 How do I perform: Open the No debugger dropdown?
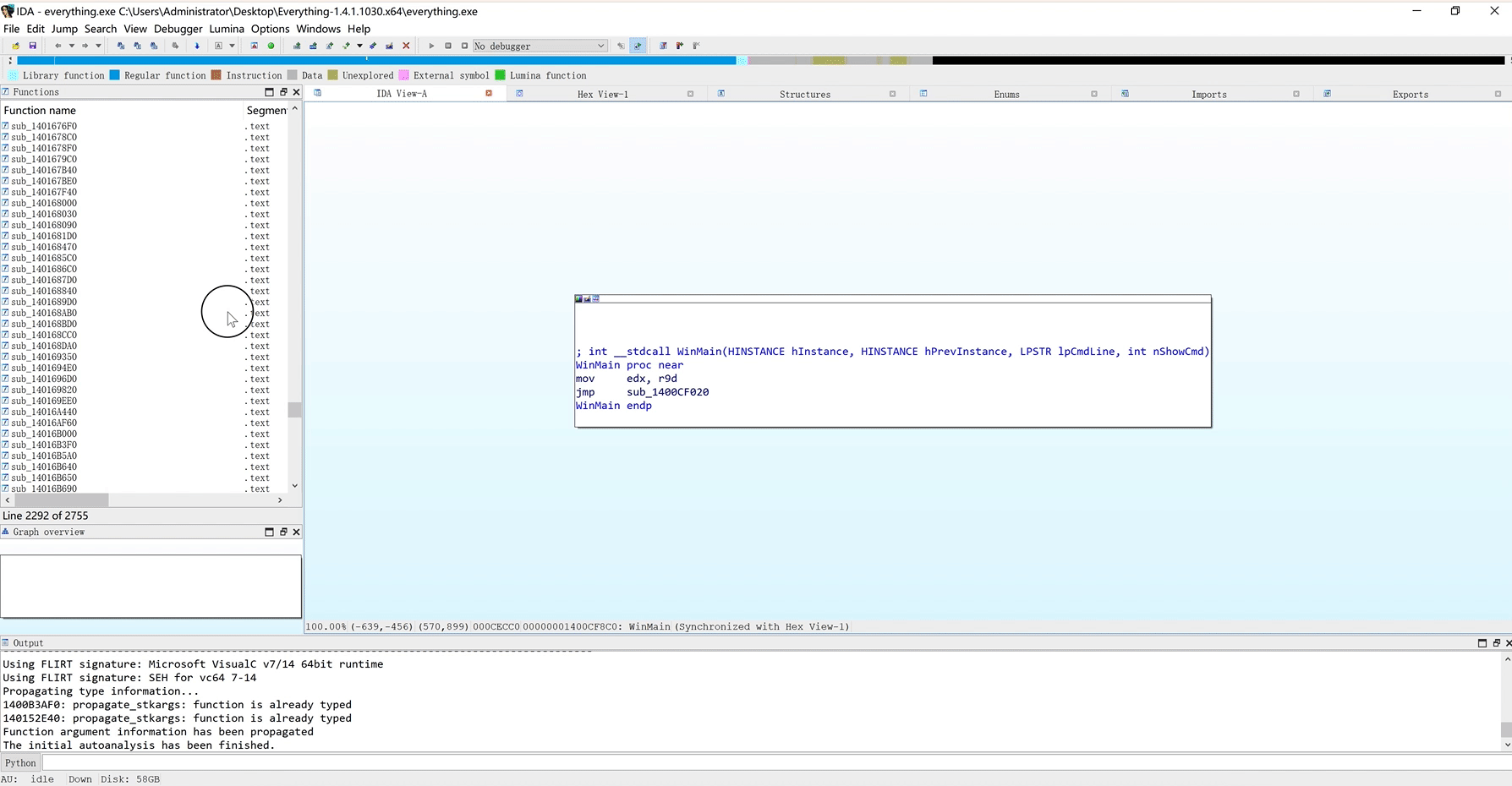540,46
